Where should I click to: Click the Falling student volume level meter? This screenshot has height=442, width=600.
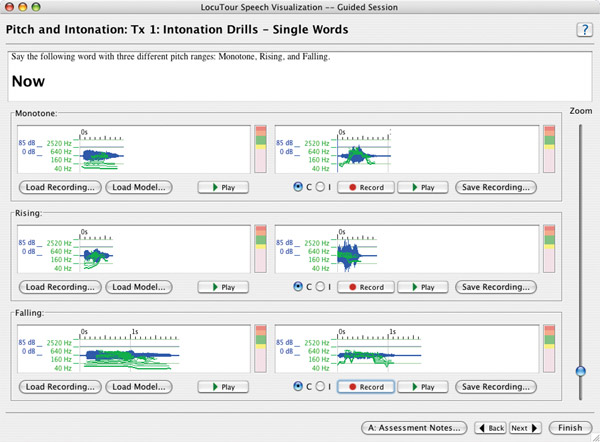pos(549,349)
